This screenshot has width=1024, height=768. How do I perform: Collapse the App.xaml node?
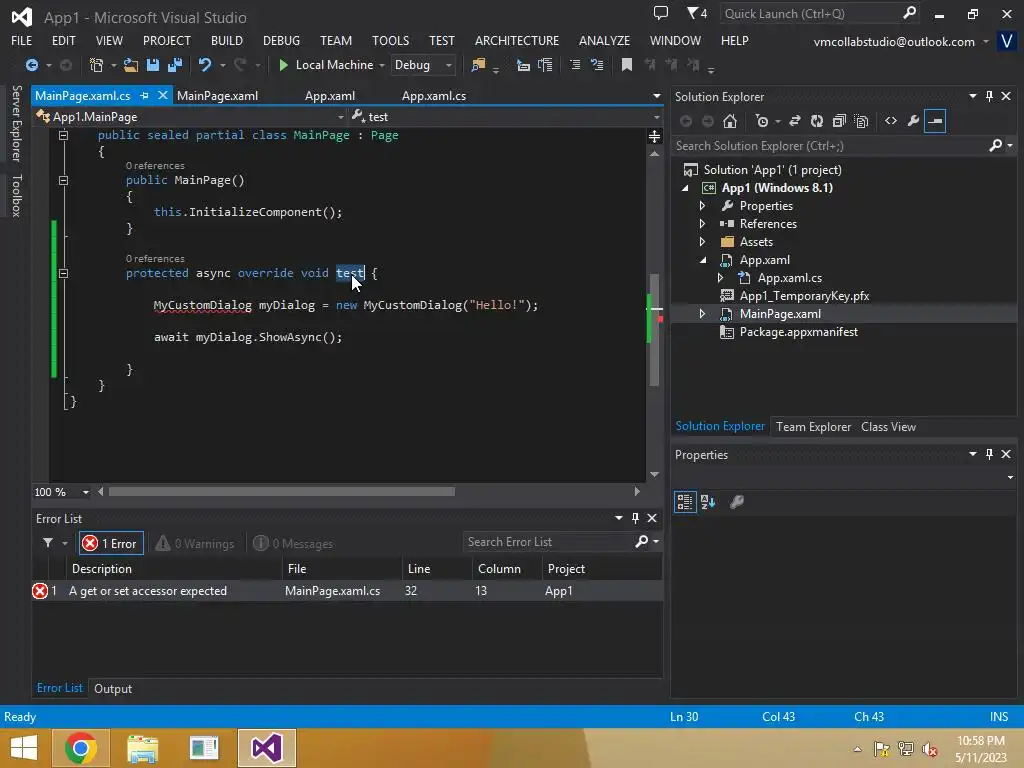tap(703, 260)
